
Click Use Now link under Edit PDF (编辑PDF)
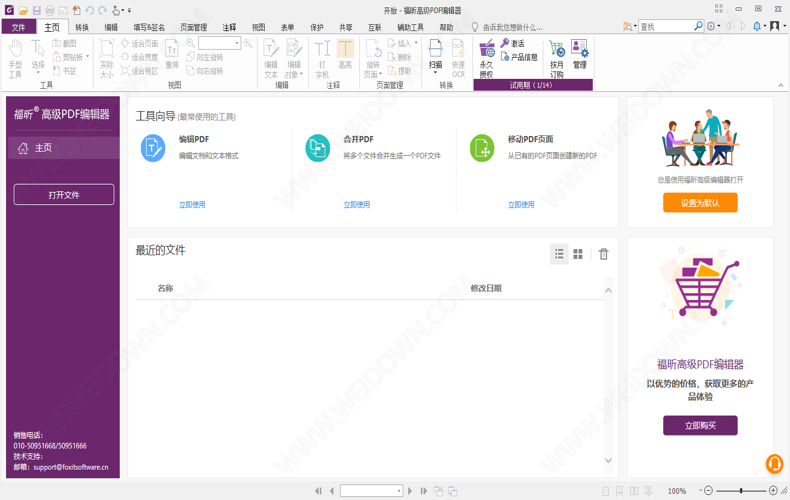pos(192,205)
